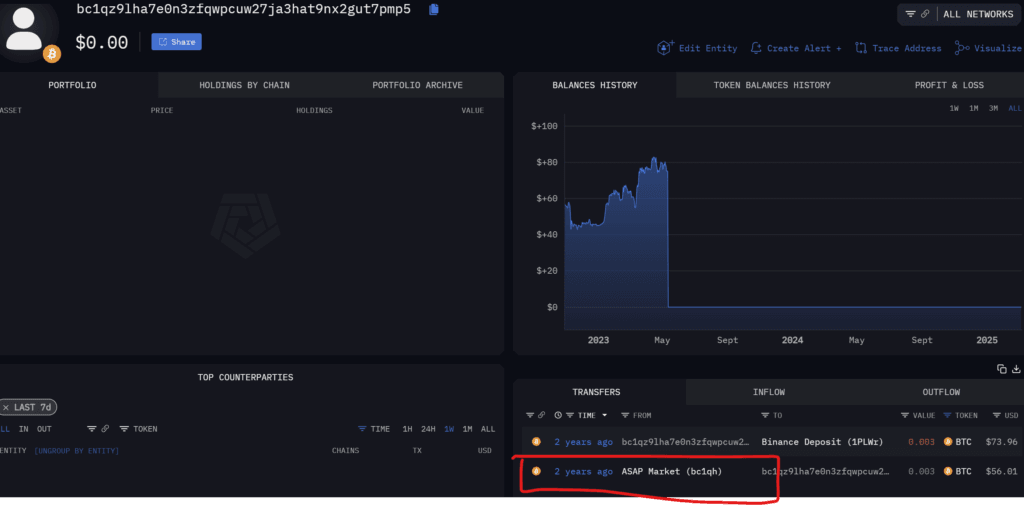Click the Visualize graph icon
Image resolution: width=1024 pixels, height=505 pixels.
[962, 48]
